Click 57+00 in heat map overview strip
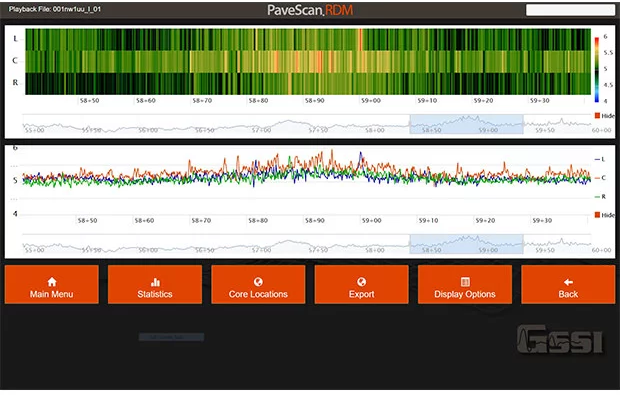620x397 pixels. coord(261,130)
